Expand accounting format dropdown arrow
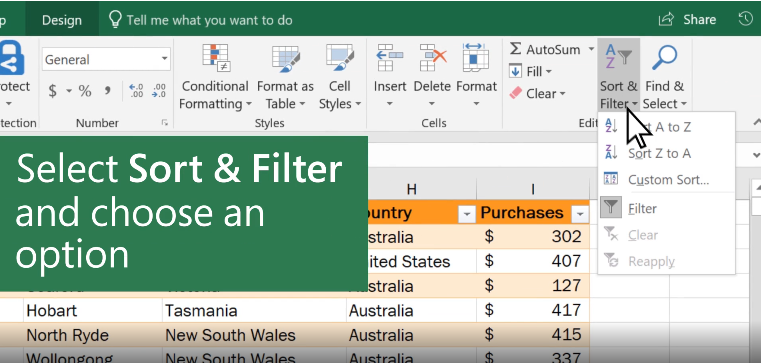This screenshot has height=363, width=761. point(69,91)
